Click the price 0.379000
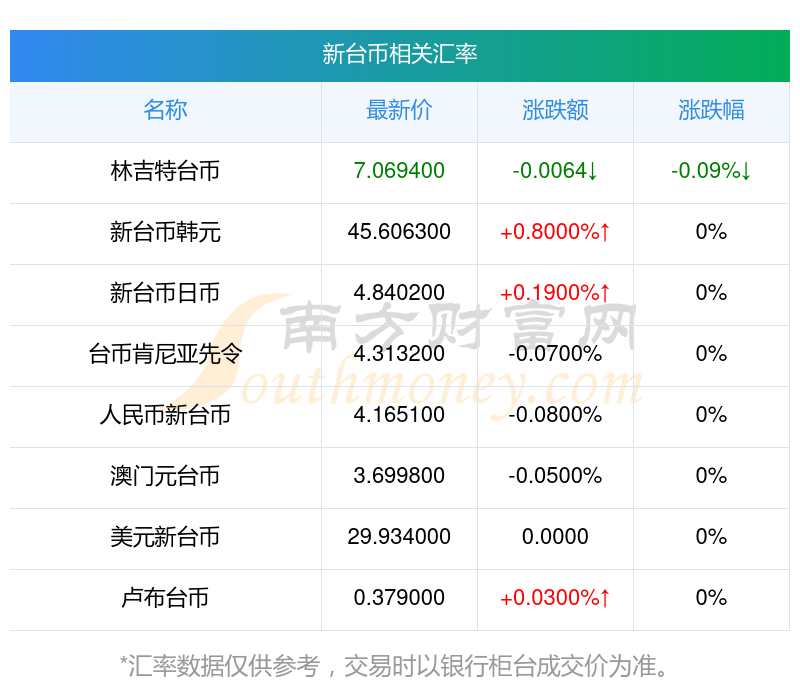This screenshot has height=698, width=800. pyautogui.click(x=399, y=598)
